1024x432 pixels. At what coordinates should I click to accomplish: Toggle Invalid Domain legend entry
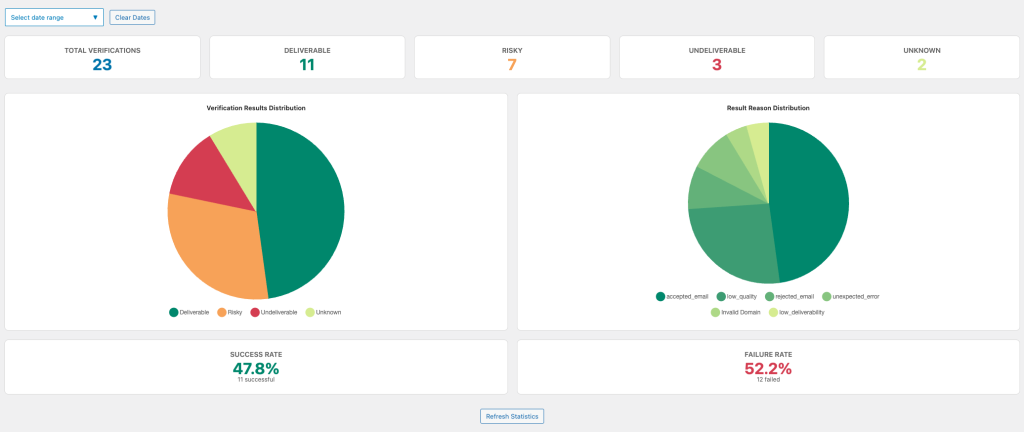point(739,312)
